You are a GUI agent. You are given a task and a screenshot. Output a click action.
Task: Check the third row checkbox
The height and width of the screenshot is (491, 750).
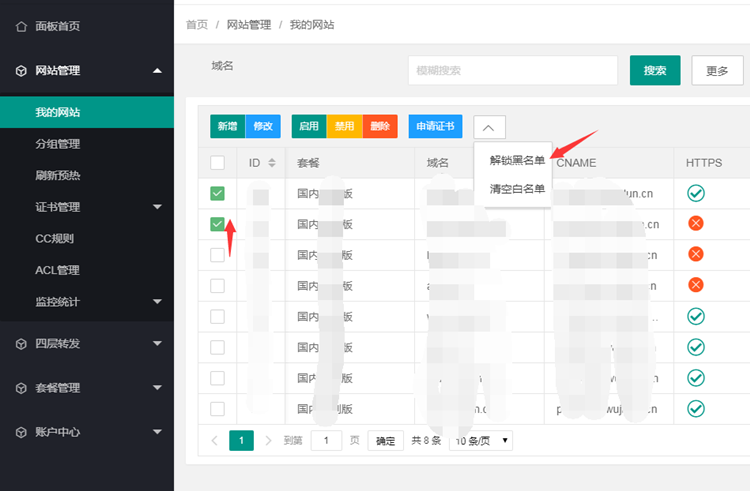click(x=217, y=255)
